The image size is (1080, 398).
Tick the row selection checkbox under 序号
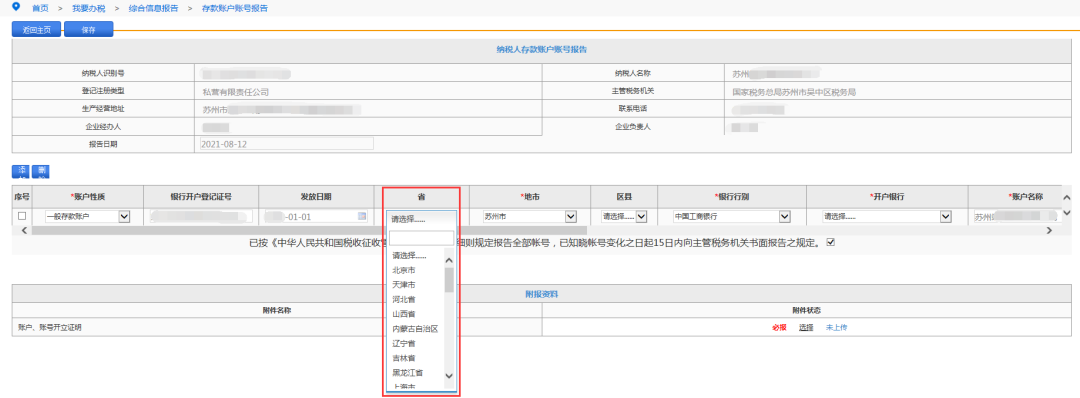[x=22, y=216]
